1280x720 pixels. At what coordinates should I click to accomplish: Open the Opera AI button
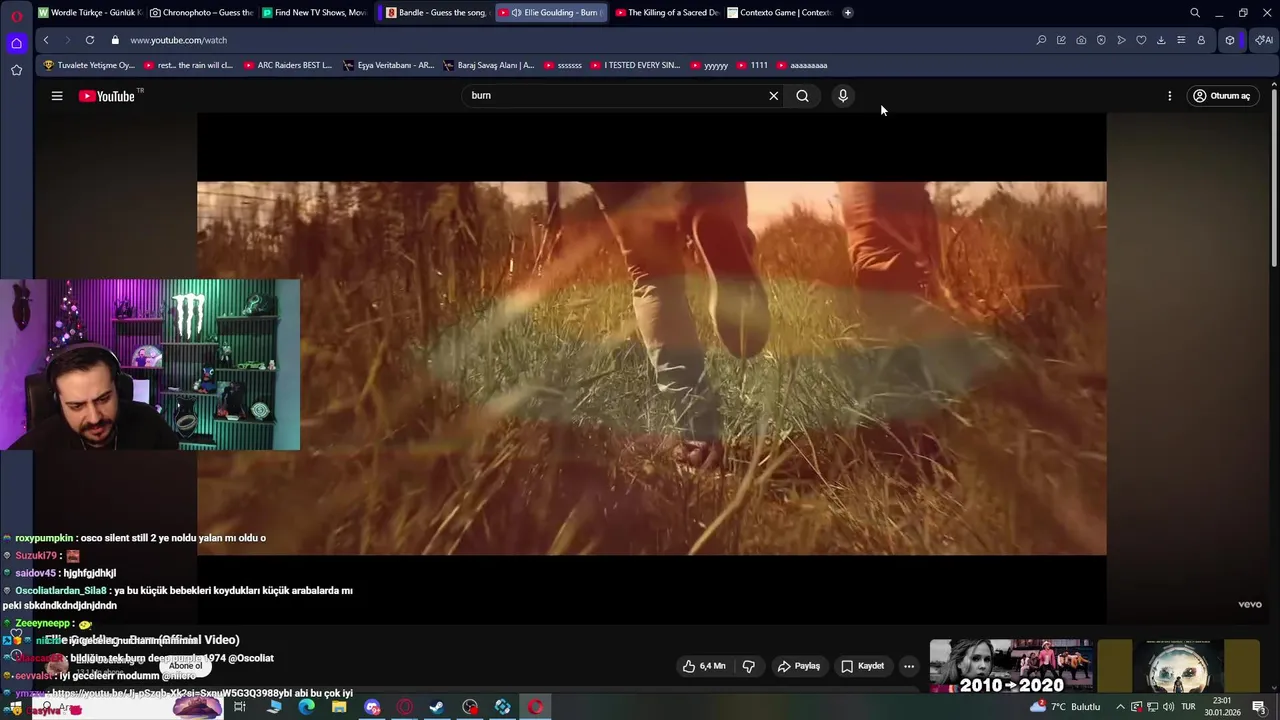[1264, 40]
